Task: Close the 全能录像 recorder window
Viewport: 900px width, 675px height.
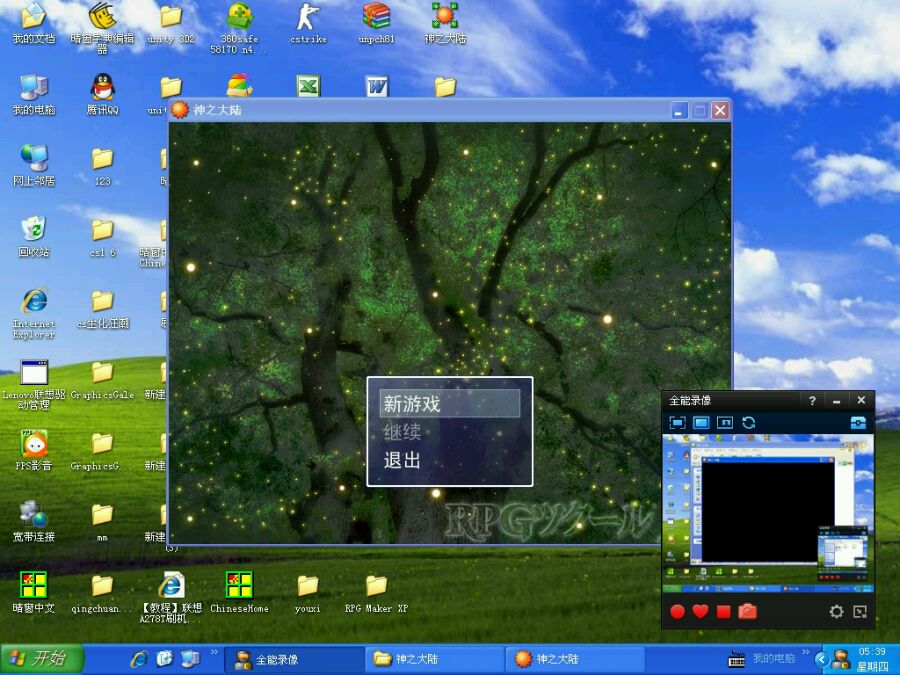Action: [x=861, y=400]
